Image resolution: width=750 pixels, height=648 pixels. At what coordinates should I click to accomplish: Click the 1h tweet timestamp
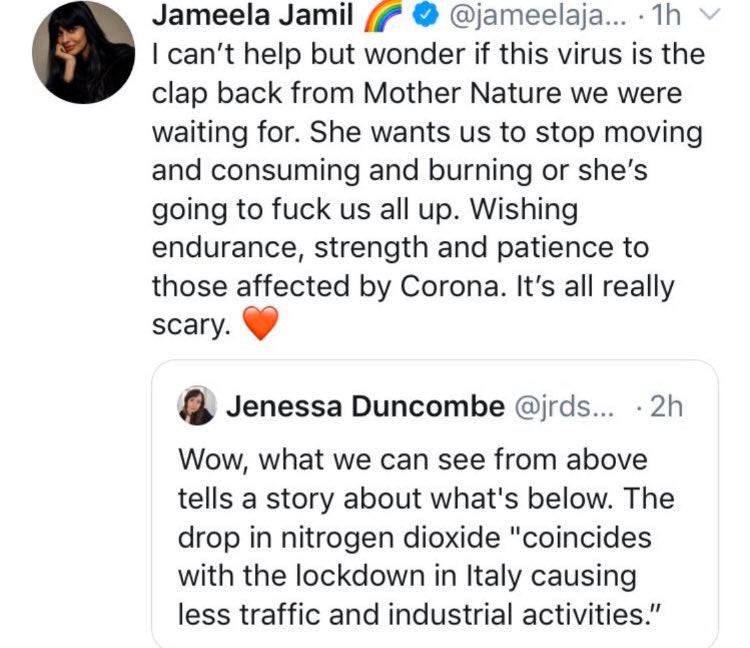point(665,15)
